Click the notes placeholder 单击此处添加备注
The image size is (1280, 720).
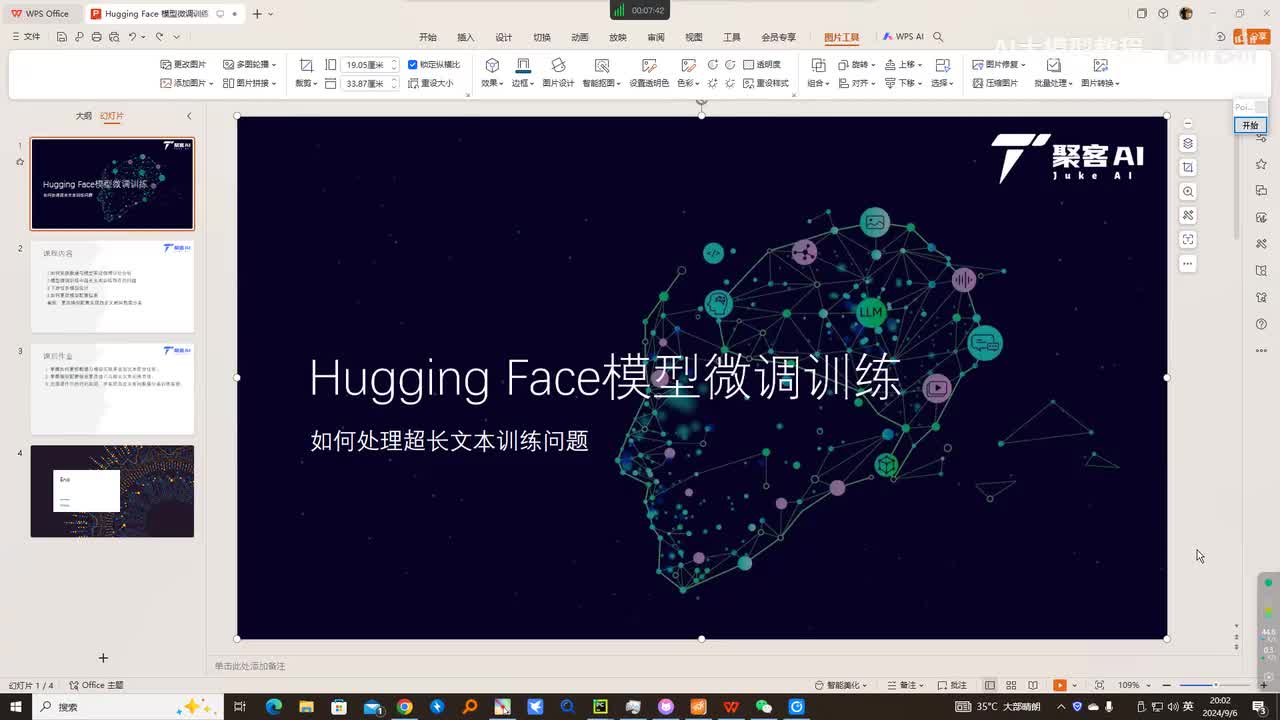(250, 666)
